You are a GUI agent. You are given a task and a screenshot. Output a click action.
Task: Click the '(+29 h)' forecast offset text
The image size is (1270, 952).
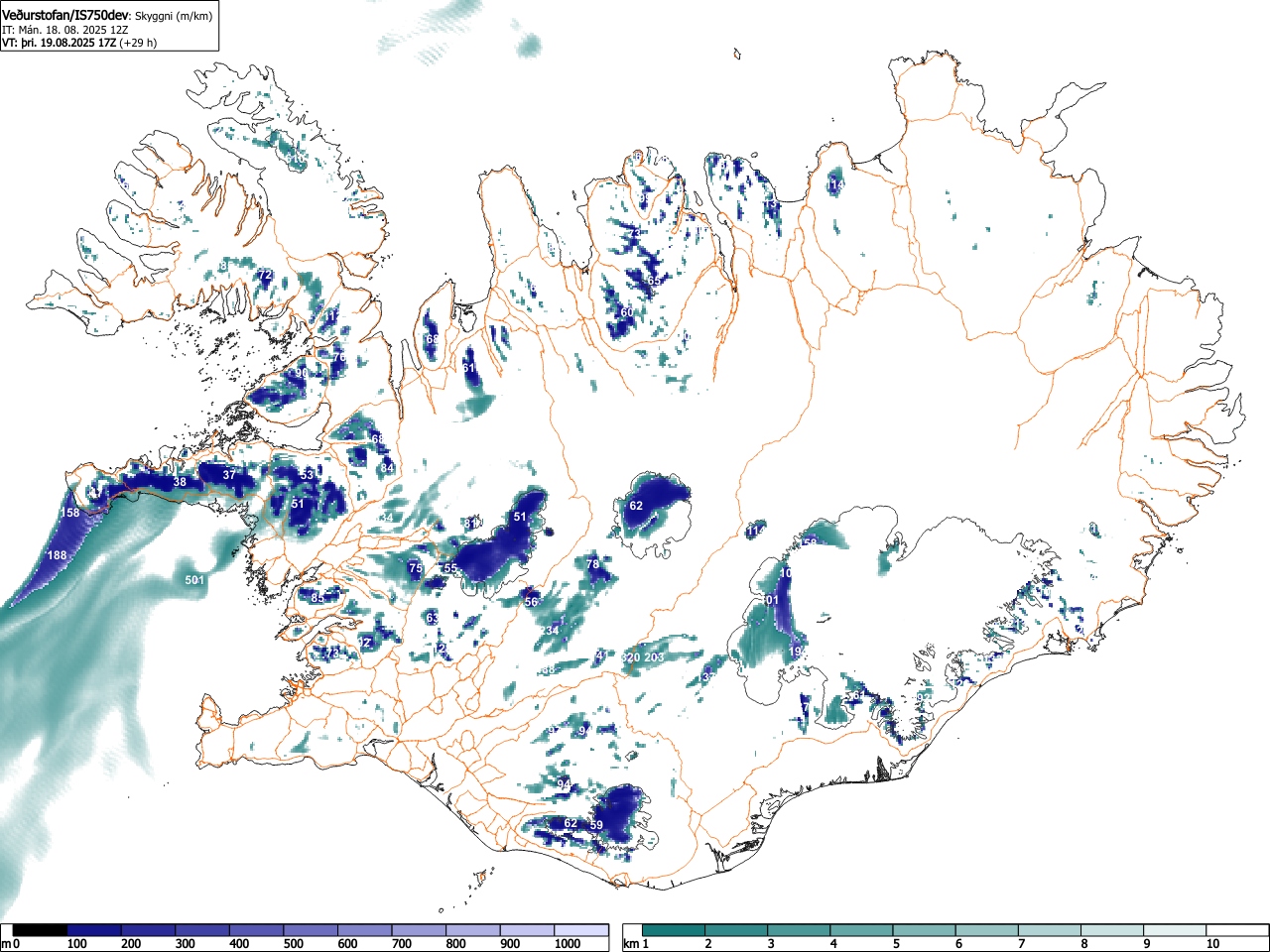click(138, 43)
